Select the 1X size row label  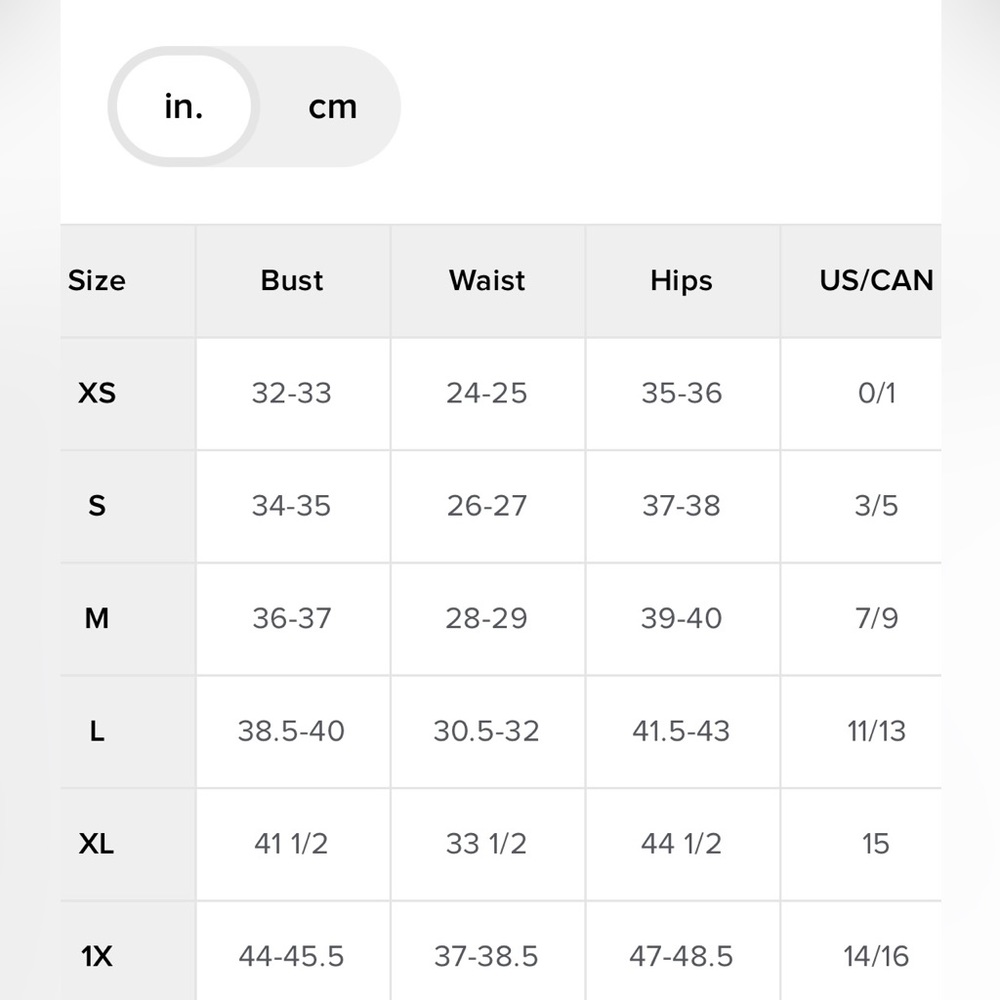(97, 957)
